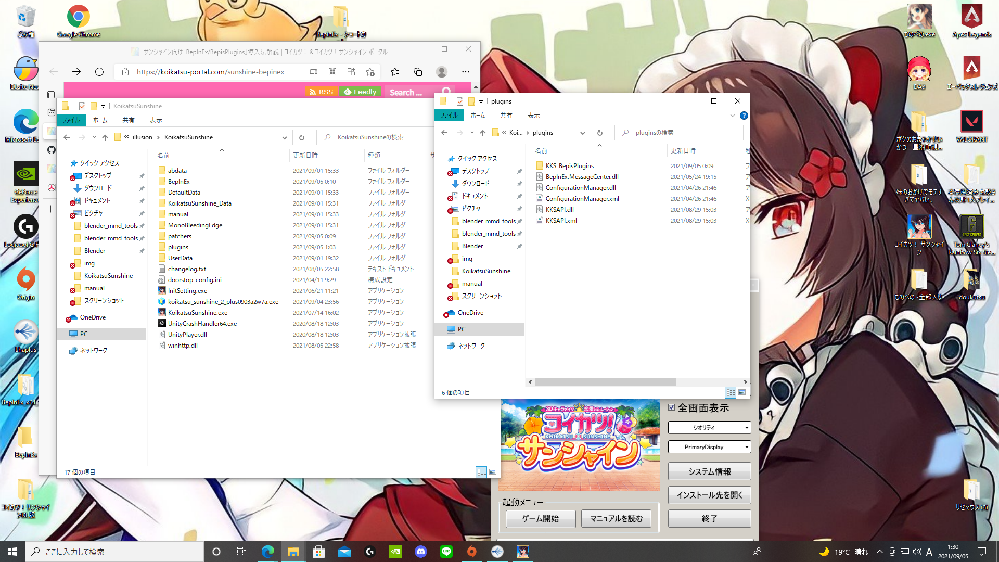Open the ホーム tab in plugins window
The height and width of the screenshot is (562, 999).
478,115
